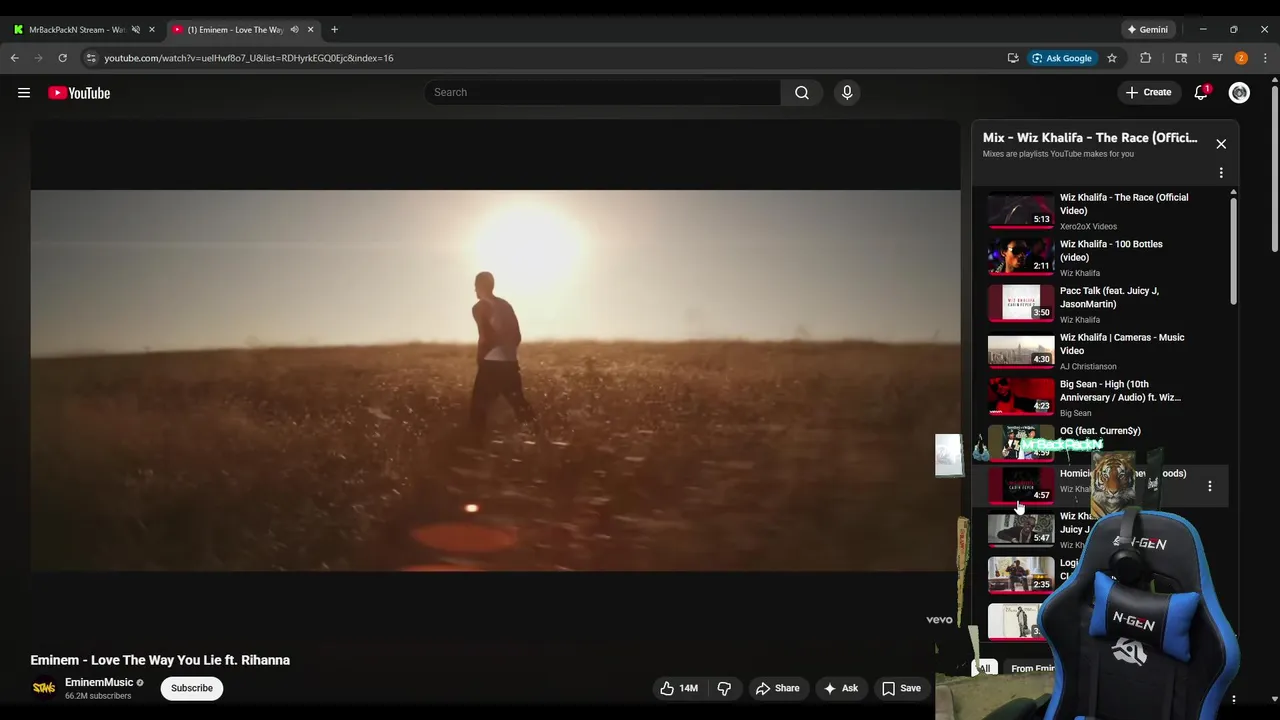
Task: View site information icon in address bar
Action: point(91,58)
